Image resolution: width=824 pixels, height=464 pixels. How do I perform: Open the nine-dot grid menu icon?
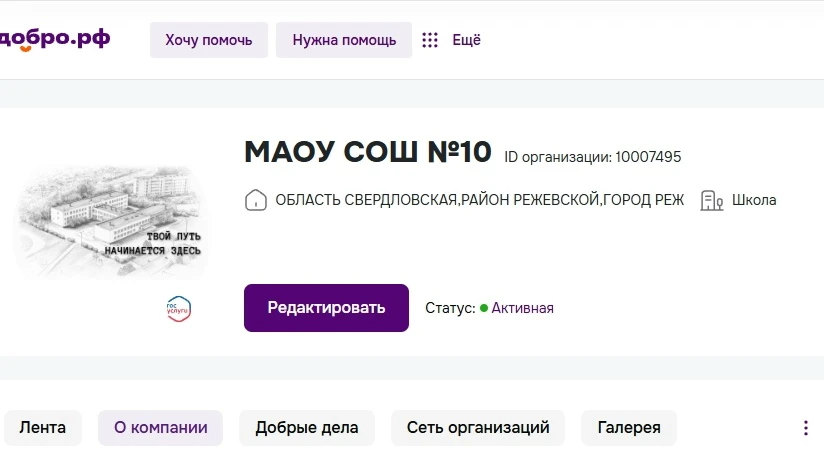(x=430, y=40)
